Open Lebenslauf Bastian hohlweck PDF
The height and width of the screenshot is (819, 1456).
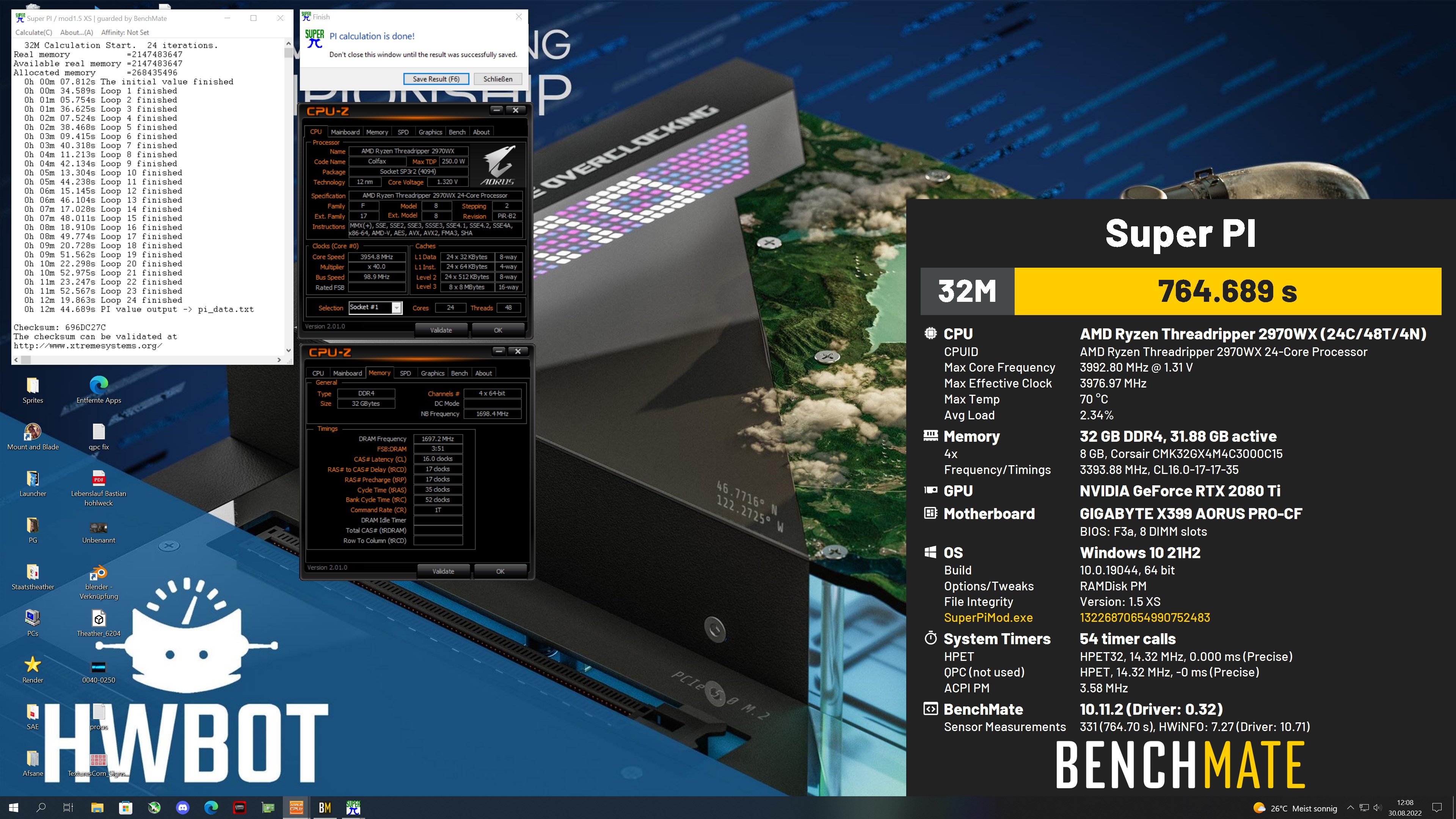98,488
